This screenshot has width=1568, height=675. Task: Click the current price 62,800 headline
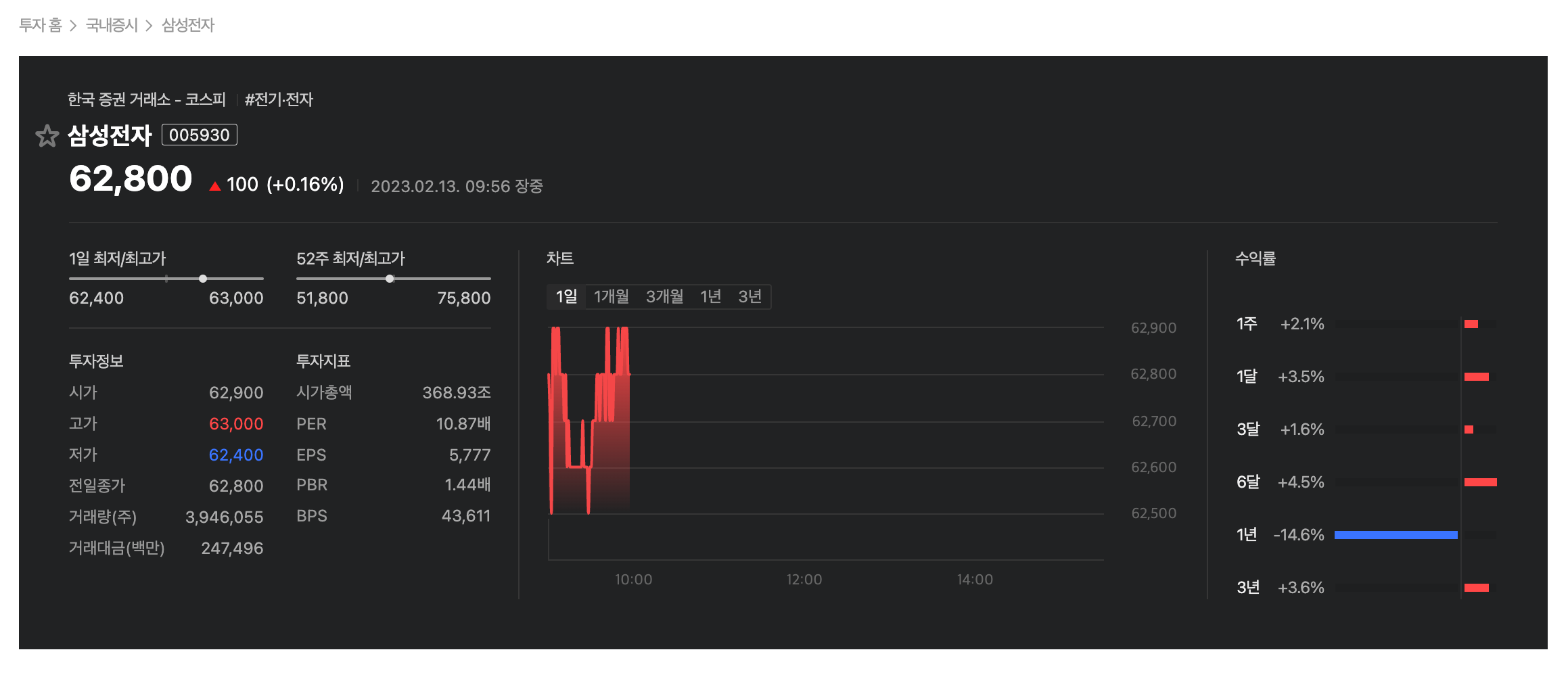click(x=131, y=179)
